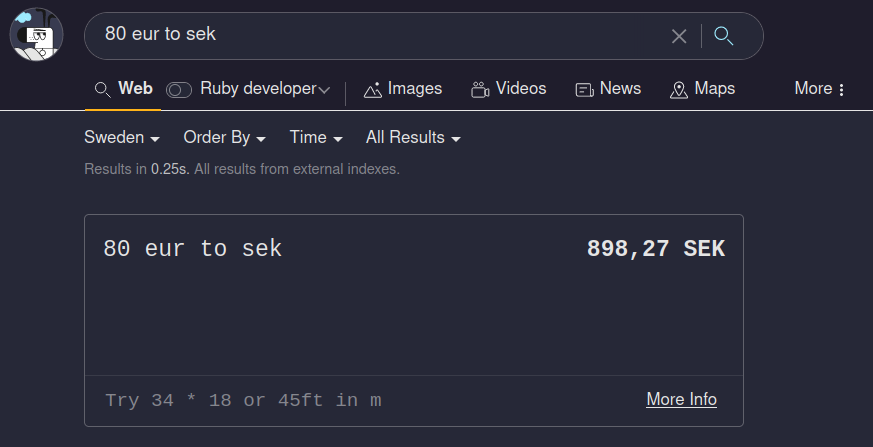Viewport: 873px width, 447px height.
Task: Click the 898,27 SEK conversion result
Action: (655, 249)
